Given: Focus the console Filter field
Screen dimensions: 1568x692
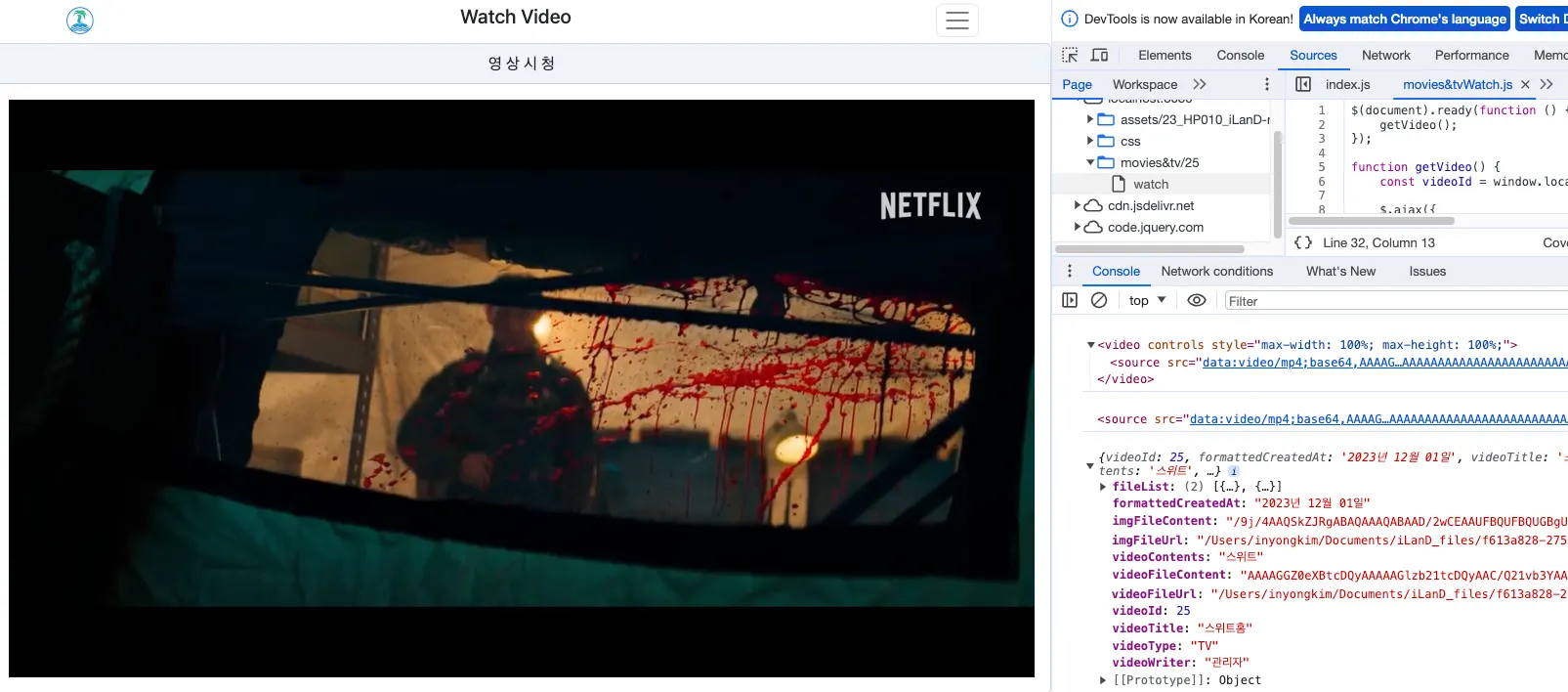Looking at the screenshot, I should pos(1397,301).
